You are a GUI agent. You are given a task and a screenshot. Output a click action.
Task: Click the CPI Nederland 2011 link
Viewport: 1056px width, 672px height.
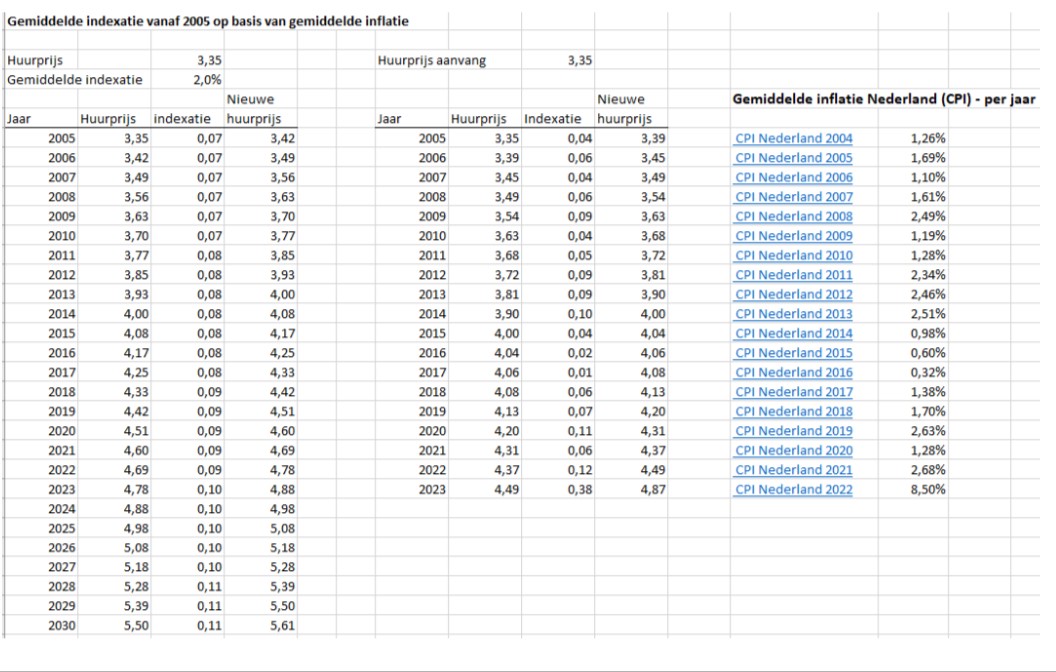point(793,275)
